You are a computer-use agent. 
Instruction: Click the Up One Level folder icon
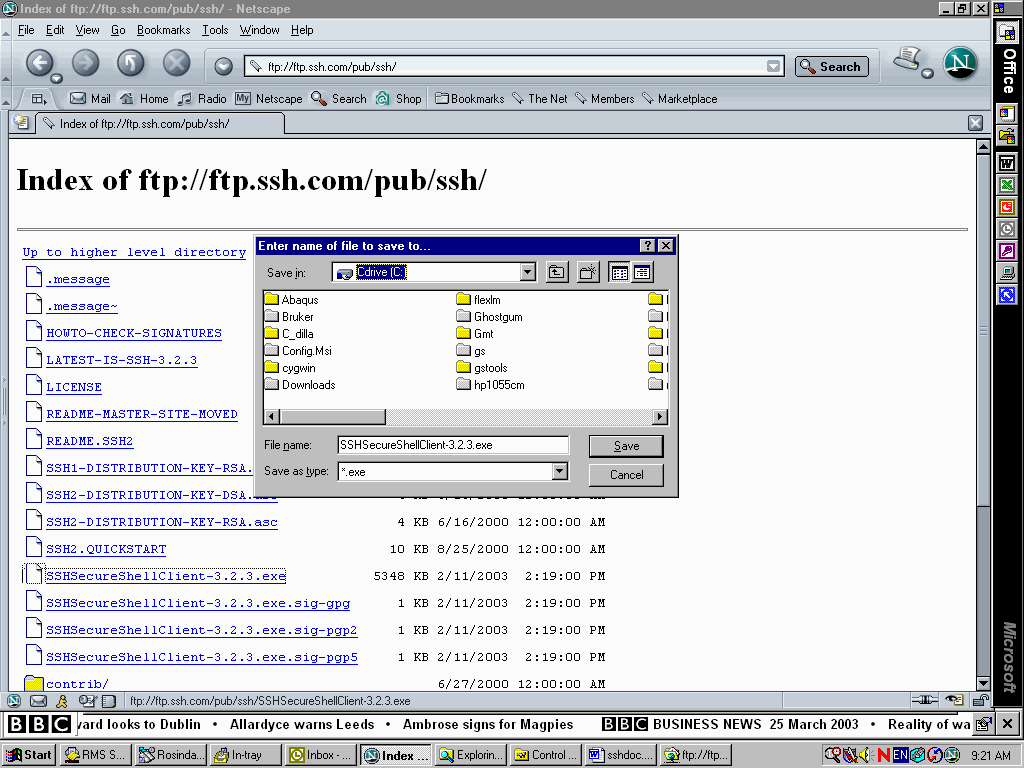pyautogui.click(x=557, y=272)
